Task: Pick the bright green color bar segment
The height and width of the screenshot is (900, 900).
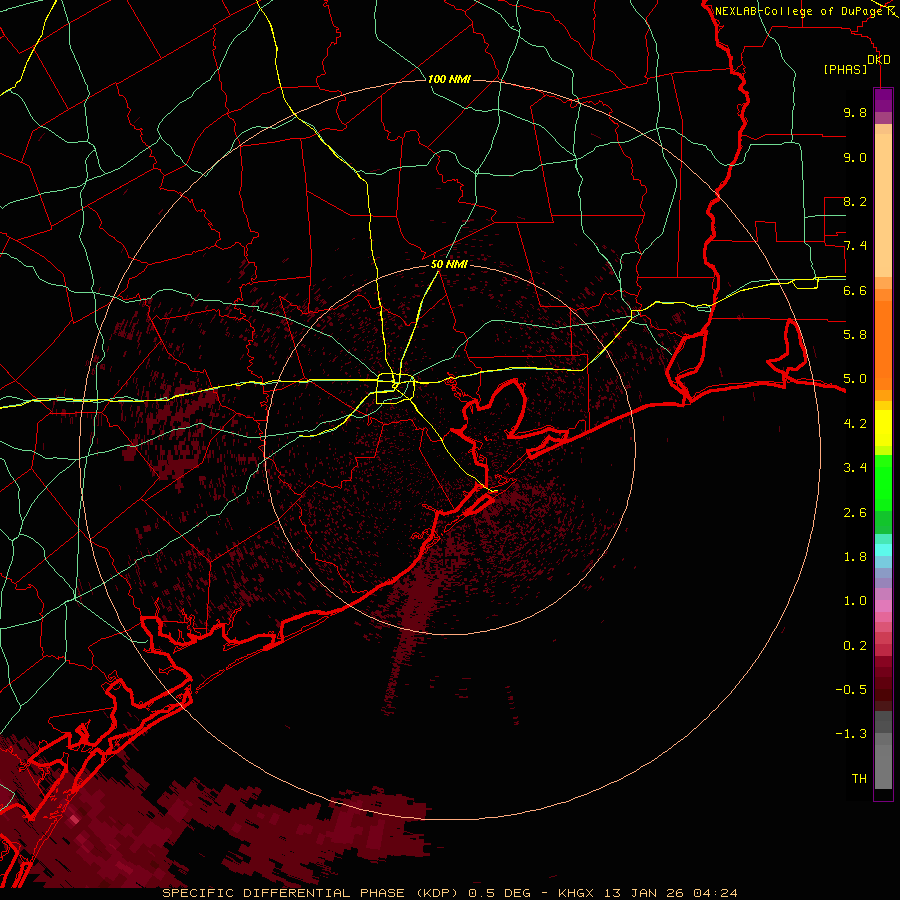Action: pyautogui.click(x=883, y=482)
